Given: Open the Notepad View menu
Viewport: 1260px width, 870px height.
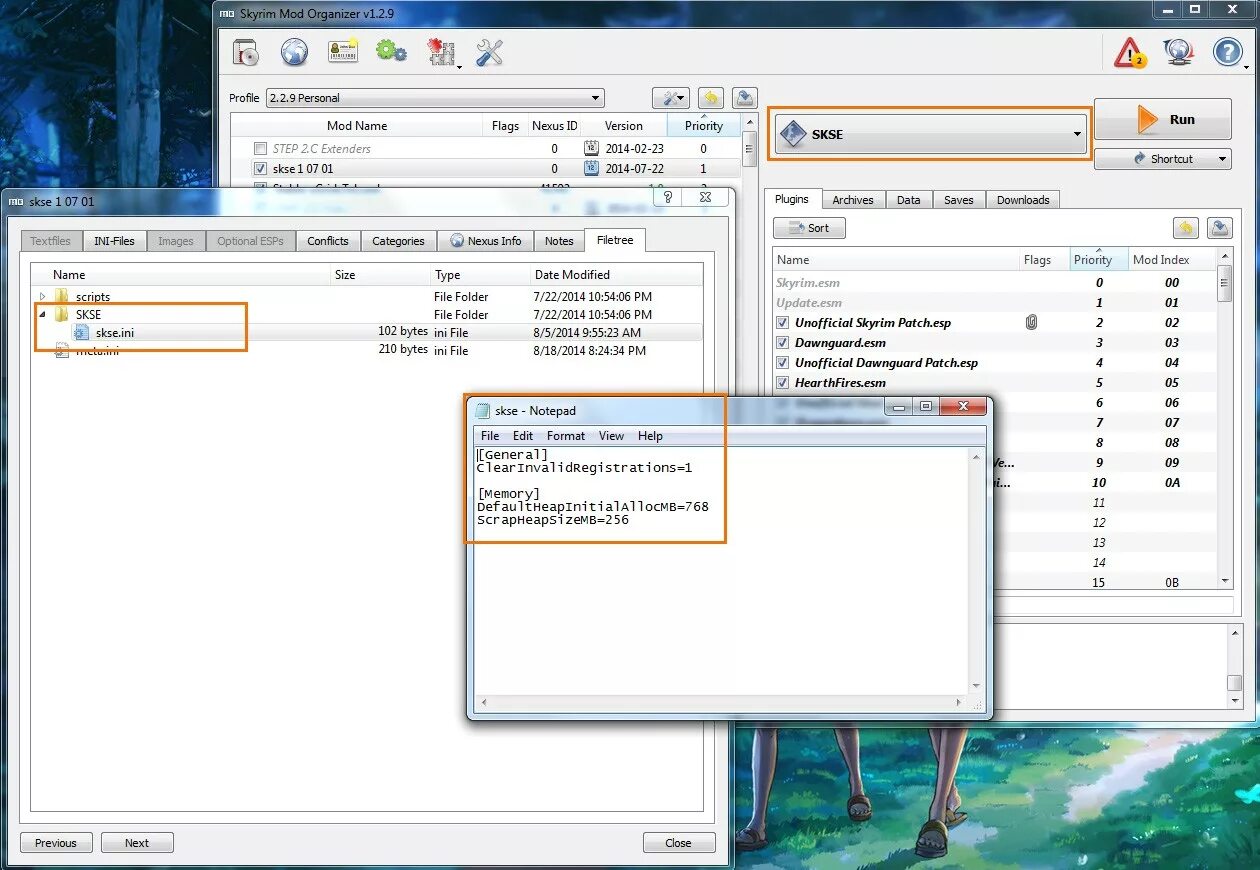Looking at the screenshot, I should [611, 436].
